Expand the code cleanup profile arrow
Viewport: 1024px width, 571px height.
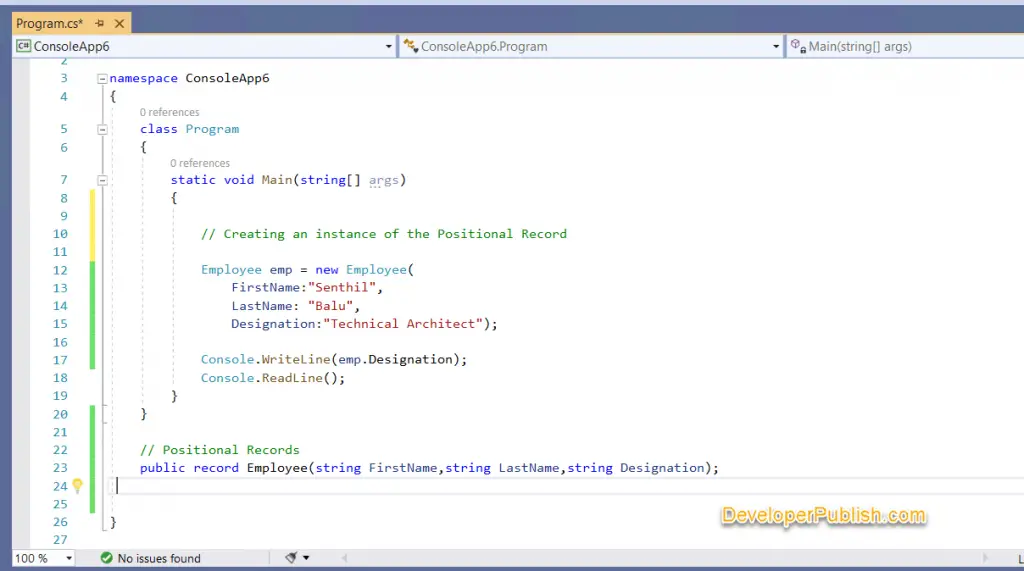[x=306, y=558]
